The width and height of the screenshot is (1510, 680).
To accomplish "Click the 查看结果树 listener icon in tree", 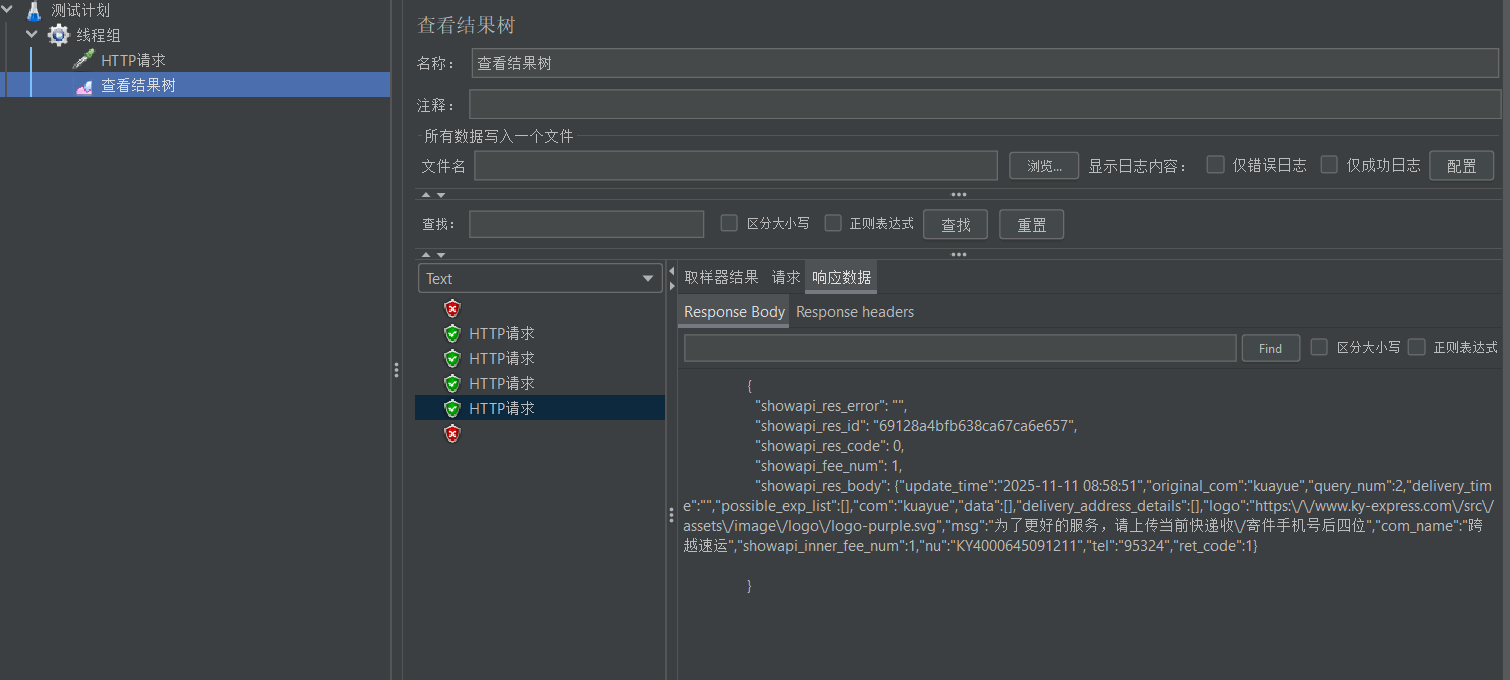I will [x=84, y=86].
